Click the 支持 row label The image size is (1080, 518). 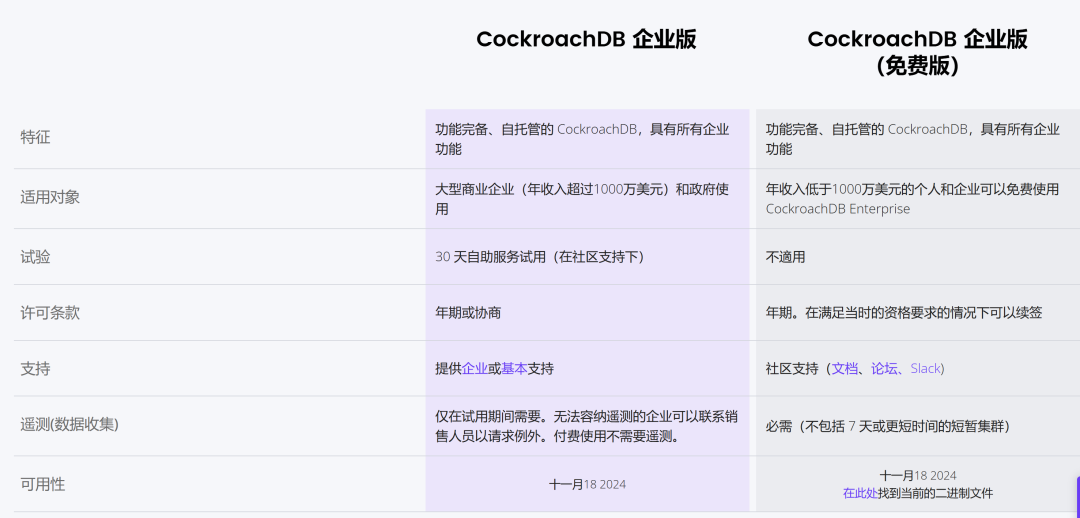coord(36,369)
